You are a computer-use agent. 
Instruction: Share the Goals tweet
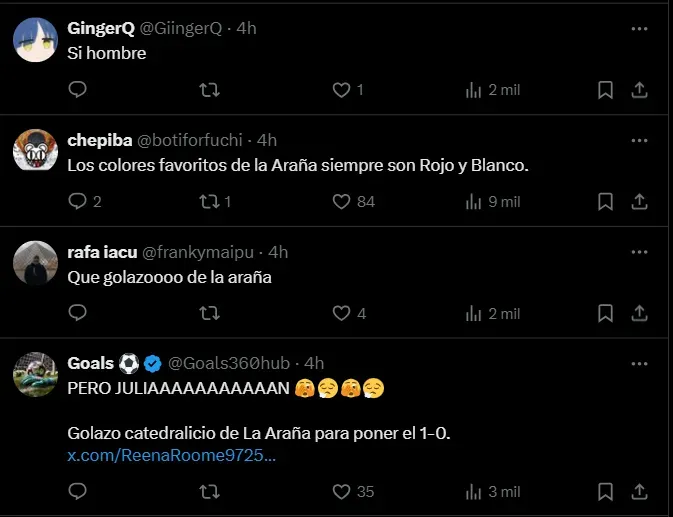[639, 492]
